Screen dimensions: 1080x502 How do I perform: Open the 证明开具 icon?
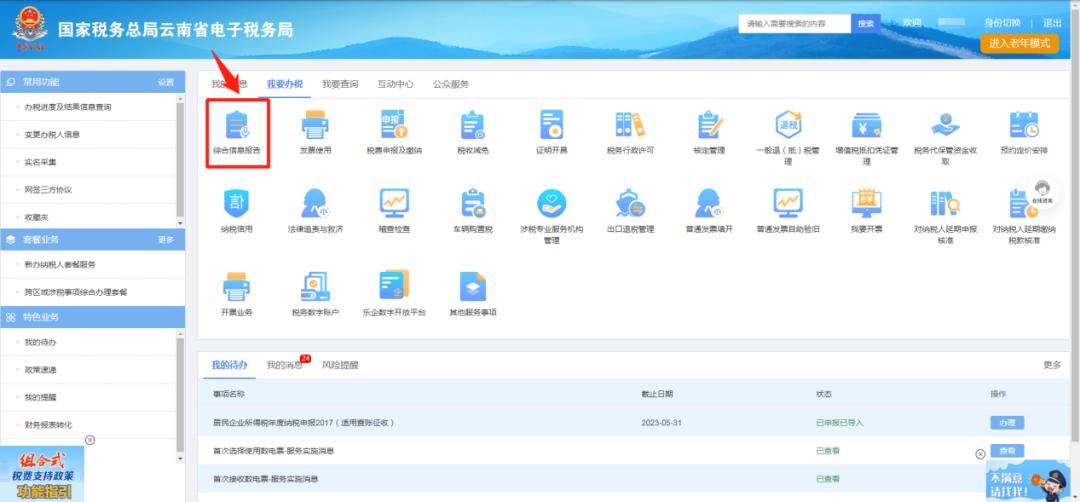click(x=551, y=125)
